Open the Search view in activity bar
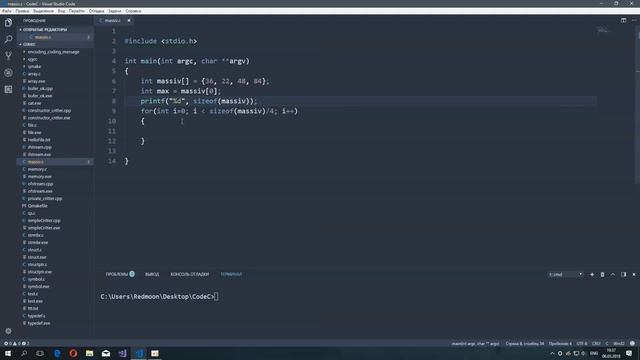Viewport: 640px width, 360px height. [x=8, y=39]
